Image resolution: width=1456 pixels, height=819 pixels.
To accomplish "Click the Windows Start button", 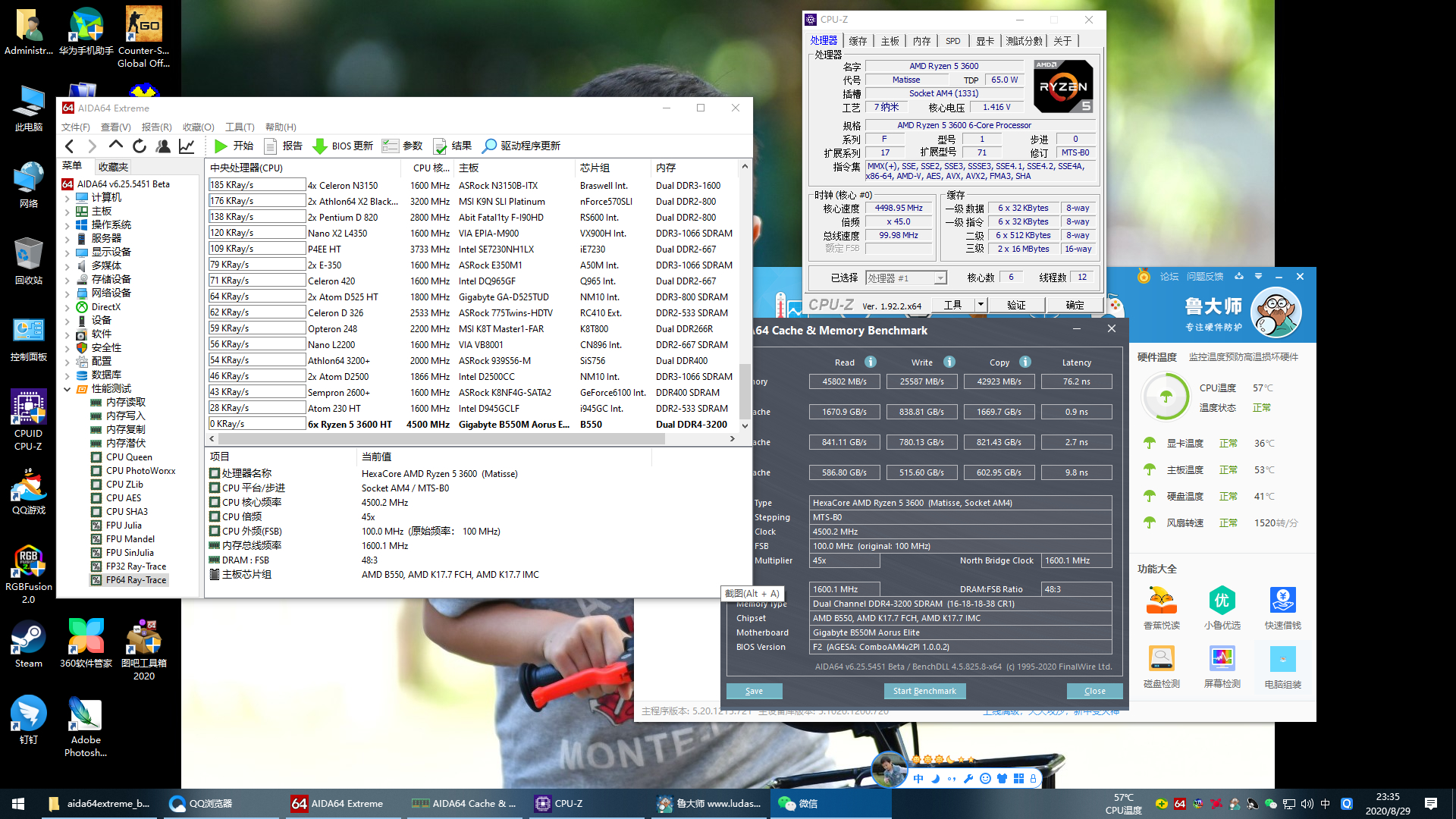I will click(x=18, y=803).
